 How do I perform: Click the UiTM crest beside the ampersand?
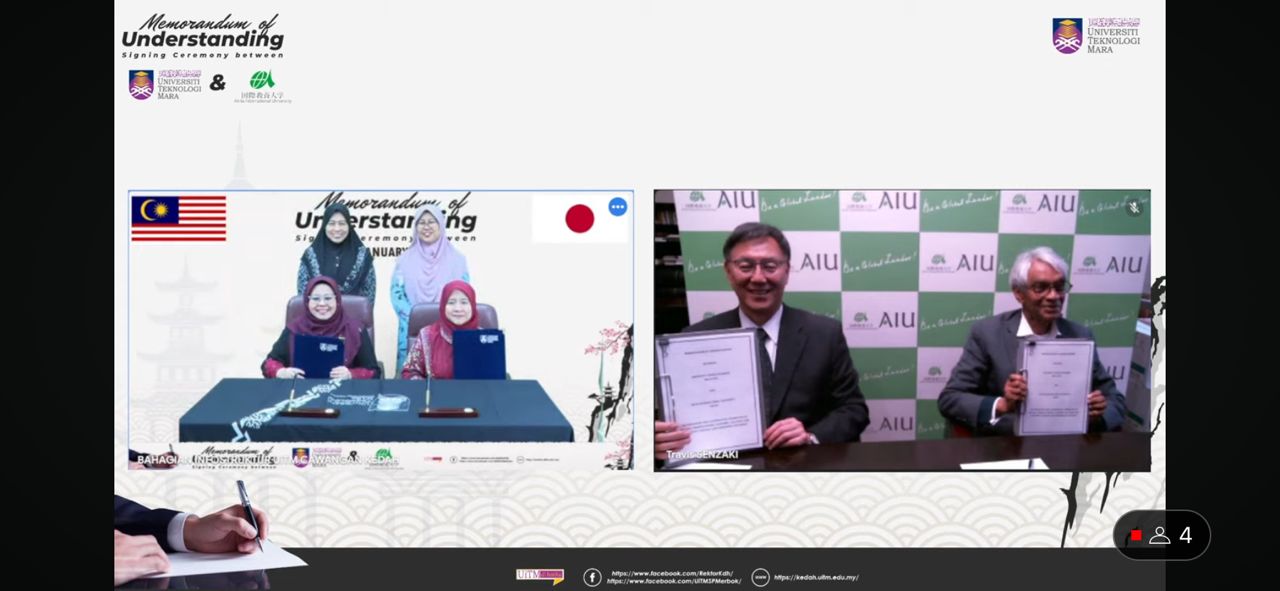pyautogui.click(x=141, y=85)
